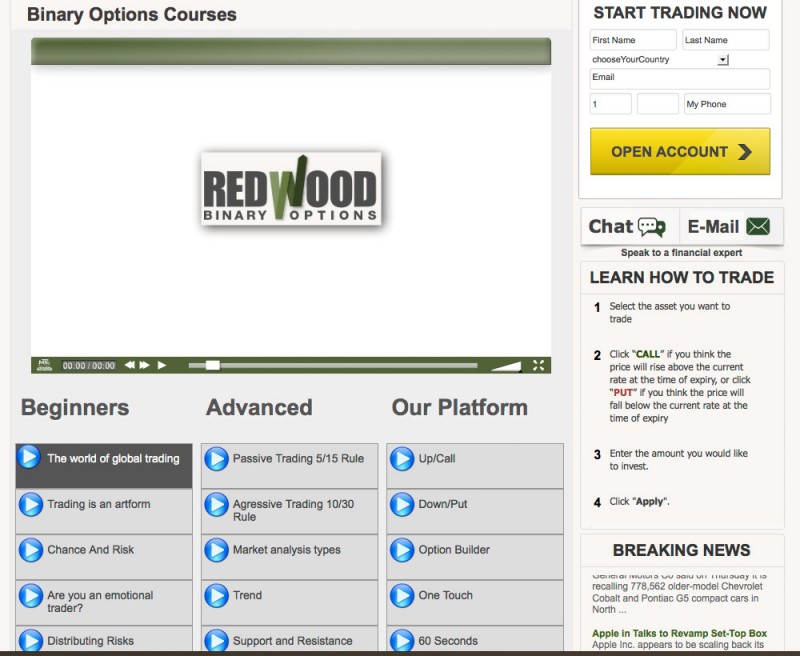Click the fast-forward button in video player
800x656 pixels.
[x=144, y=365]
